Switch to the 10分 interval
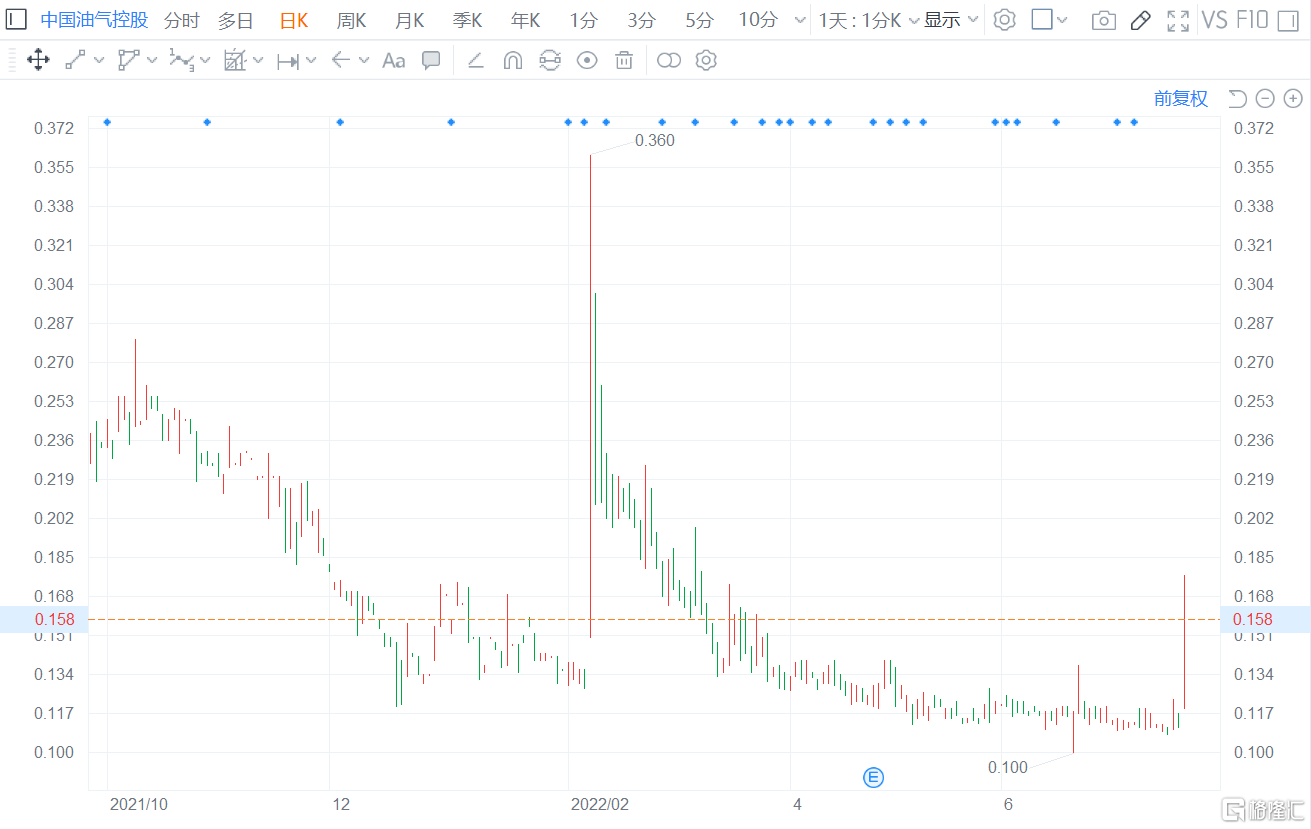The height and width of the screenshot is (829, 1311). [758, 20]
